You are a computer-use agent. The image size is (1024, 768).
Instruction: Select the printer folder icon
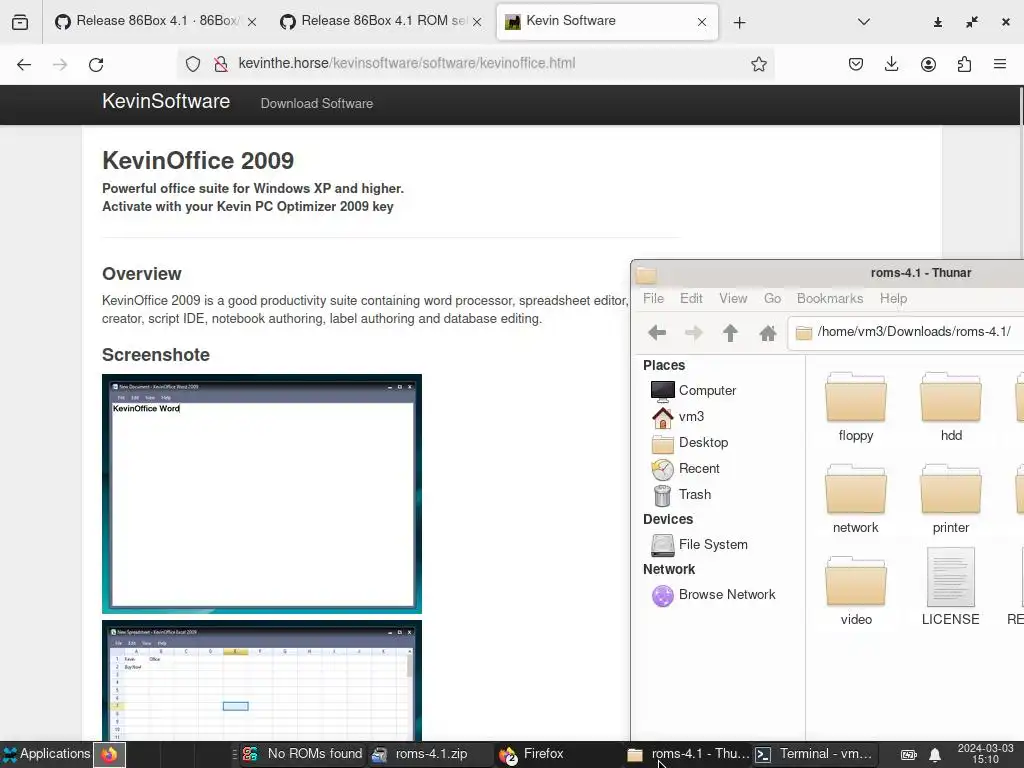coord(951,490)
